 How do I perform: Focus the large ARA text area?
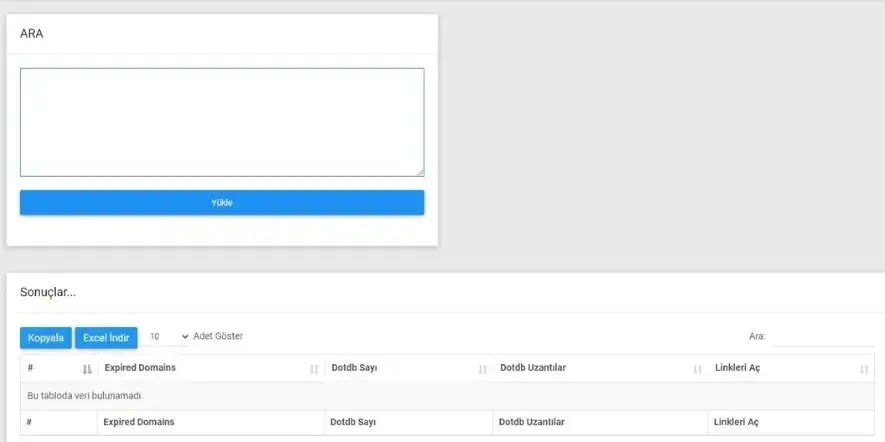(222, 122)
